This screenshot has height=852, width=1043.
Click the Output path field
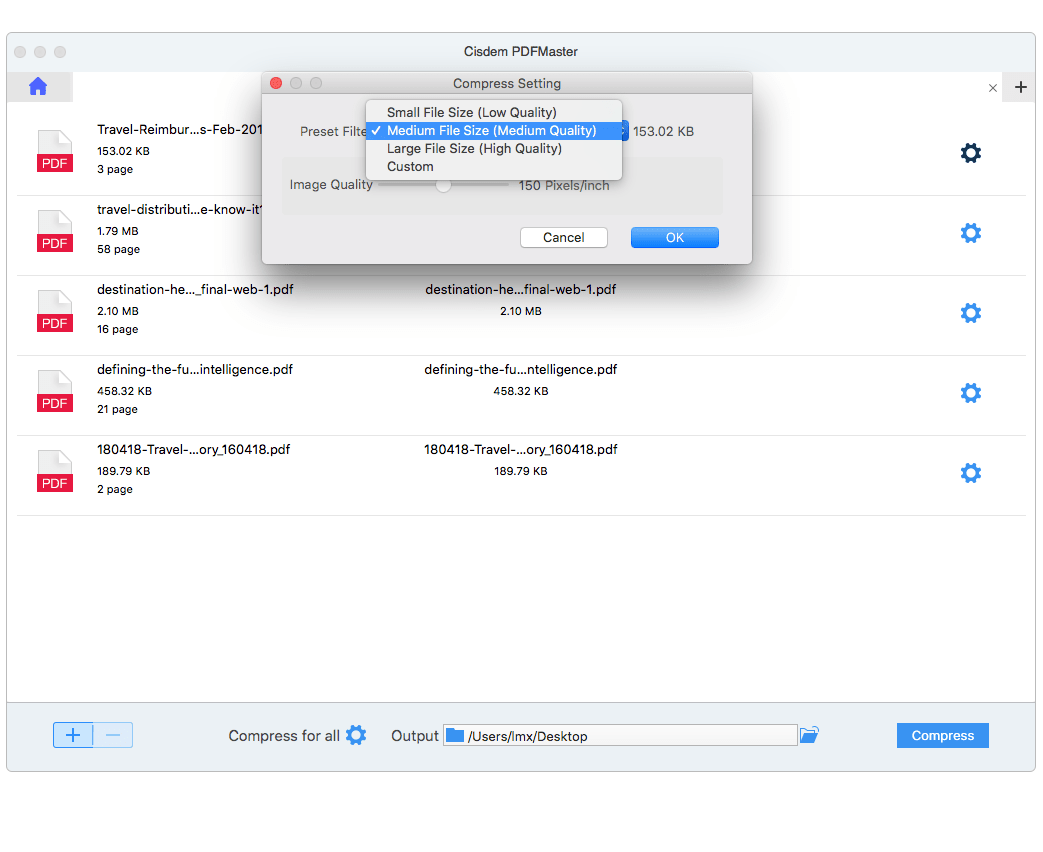click(x=620, y=735)
